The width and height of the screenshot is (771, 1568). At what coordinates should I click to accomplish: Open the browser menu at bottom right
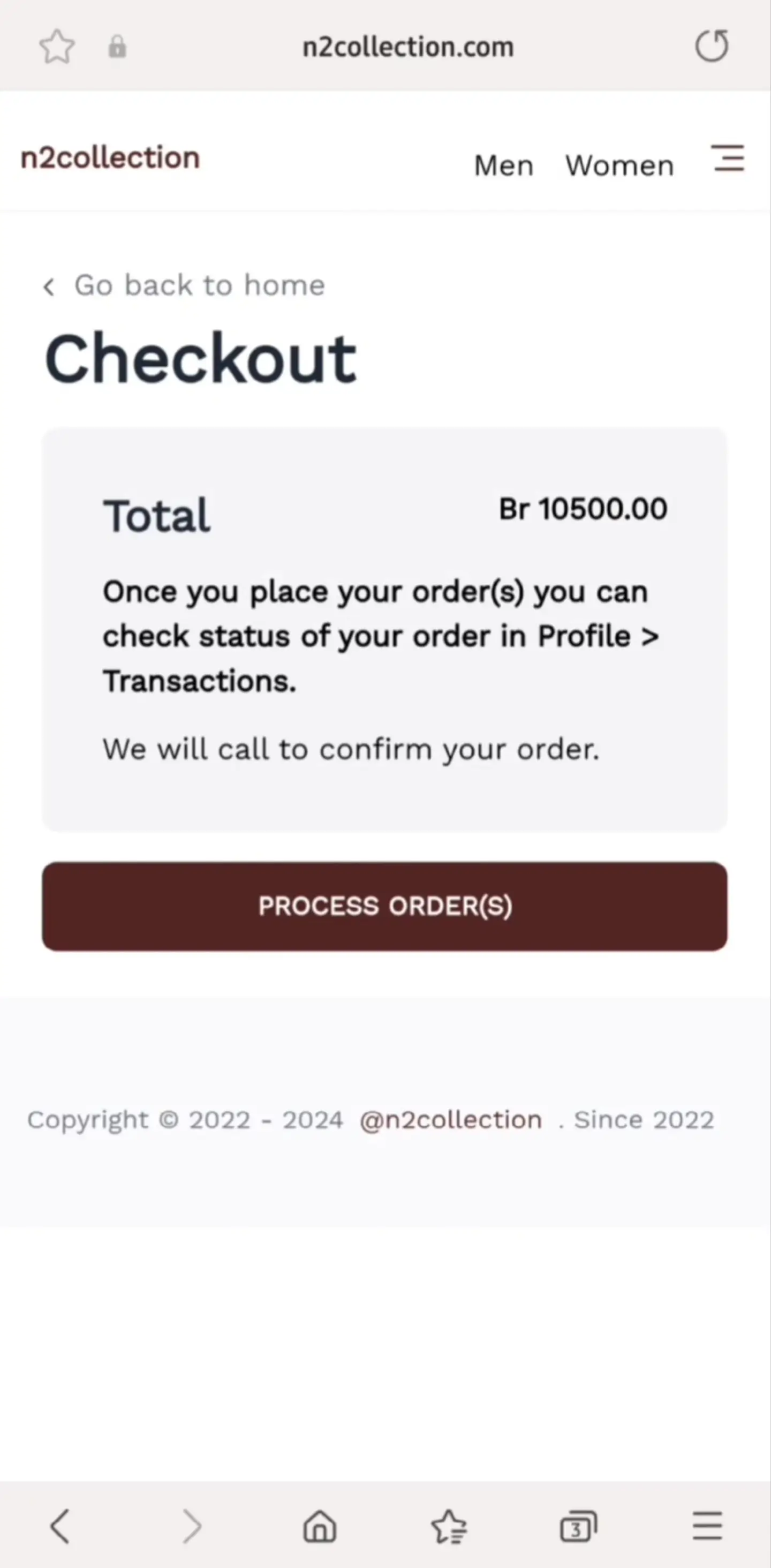click(x=705, y=1525)
